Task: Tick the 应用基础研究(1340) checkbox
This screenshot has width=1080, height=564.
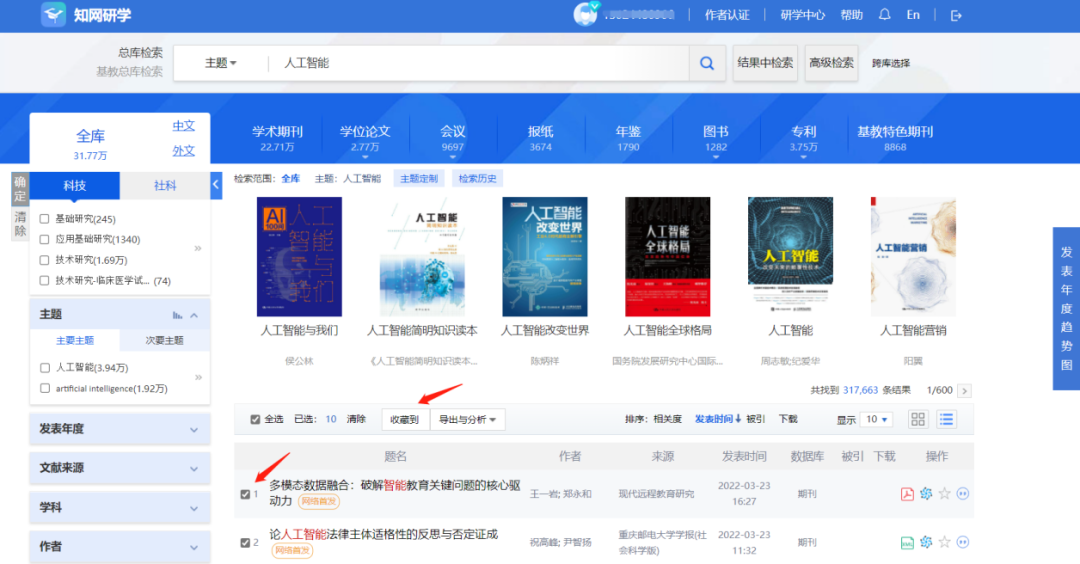Action: pyautogui.click(x=45, y=240)
